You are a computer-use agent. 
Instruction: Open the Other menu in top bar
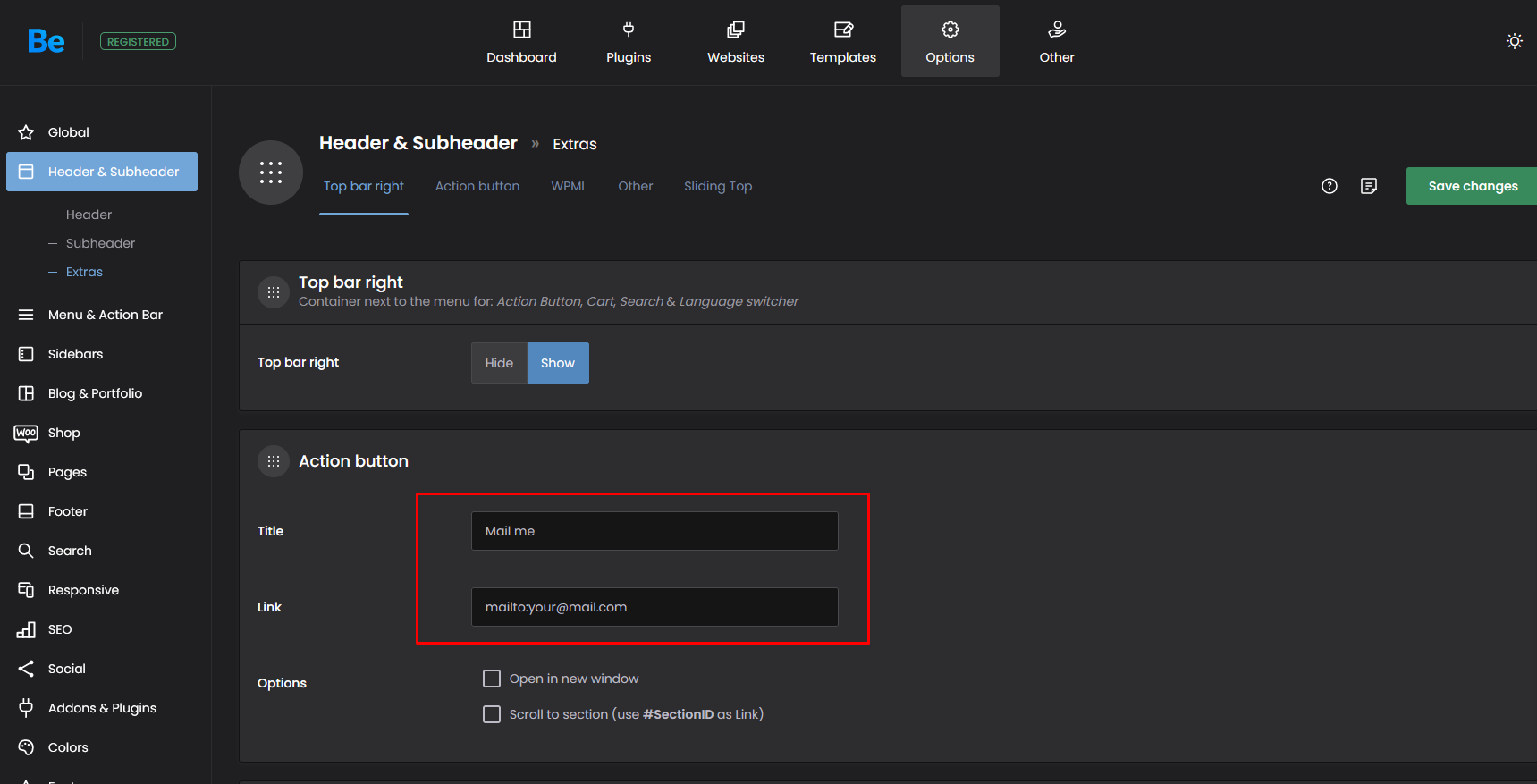click(1057, 42)
